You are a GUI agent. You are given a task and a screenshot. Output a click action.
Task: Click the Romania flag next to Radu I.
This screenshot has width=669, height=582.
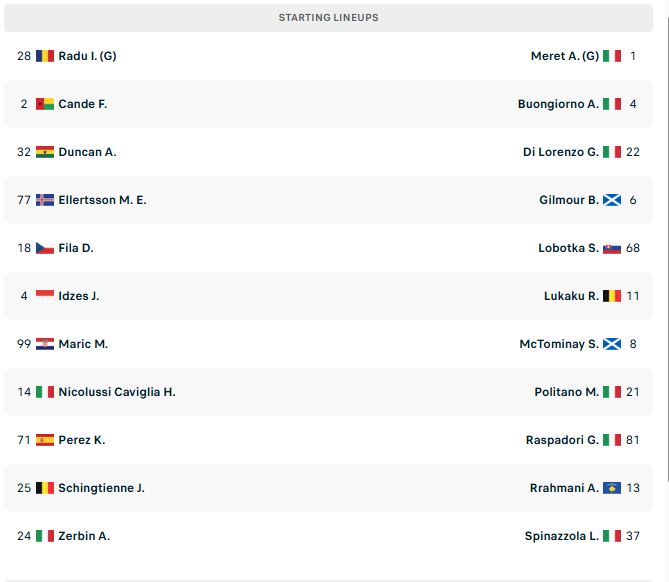[x=45, y=56]
